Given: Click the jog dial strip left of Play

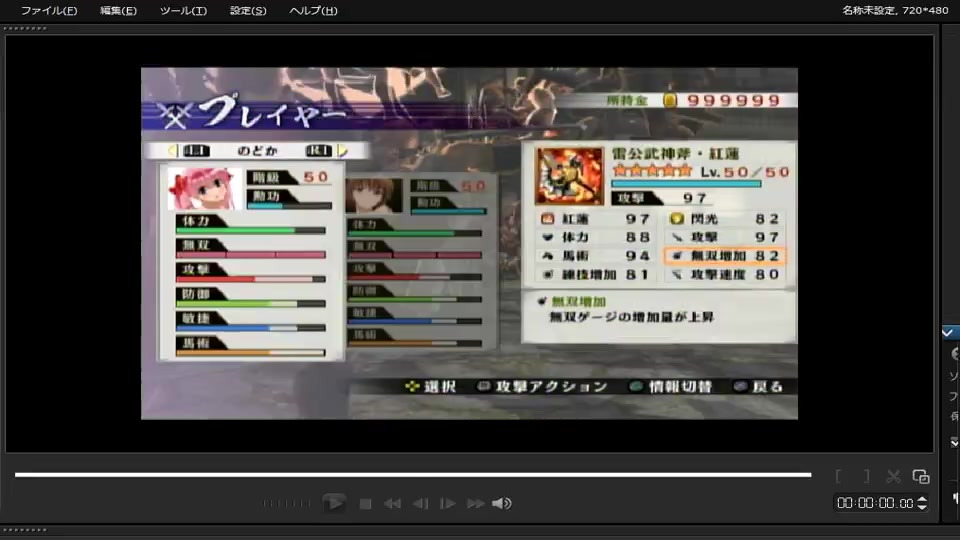Looking at the screenshot, I should pos(287,503).
